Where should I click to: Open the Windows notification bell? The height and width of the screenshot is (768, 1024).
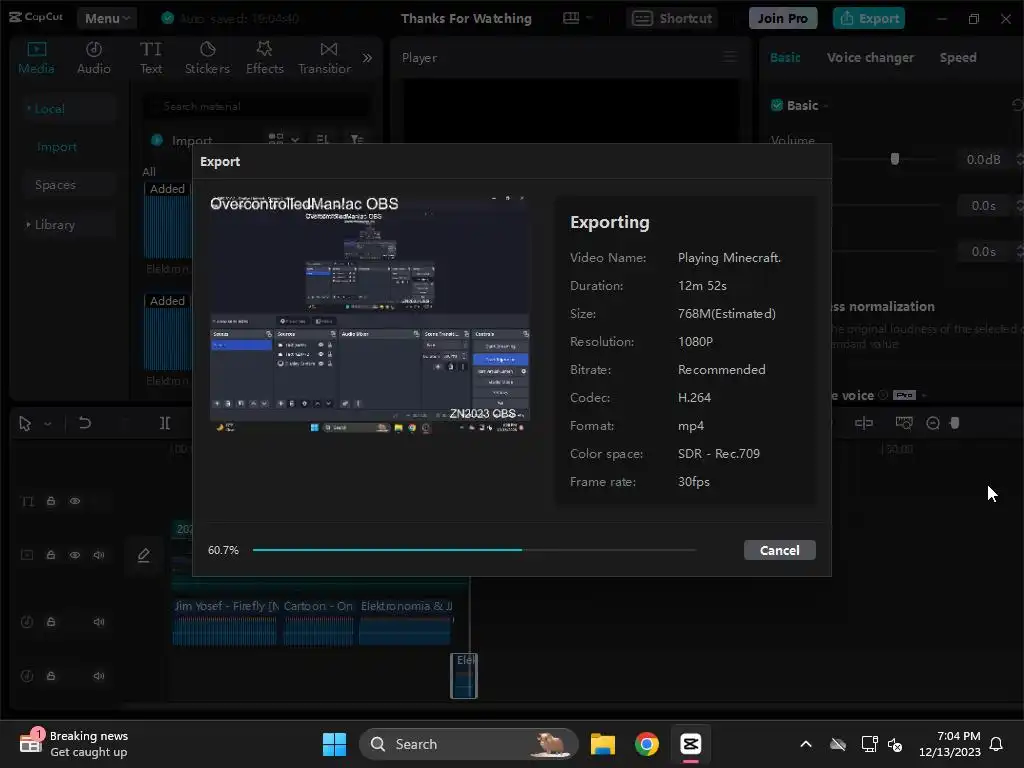click(x=996, y=744)
